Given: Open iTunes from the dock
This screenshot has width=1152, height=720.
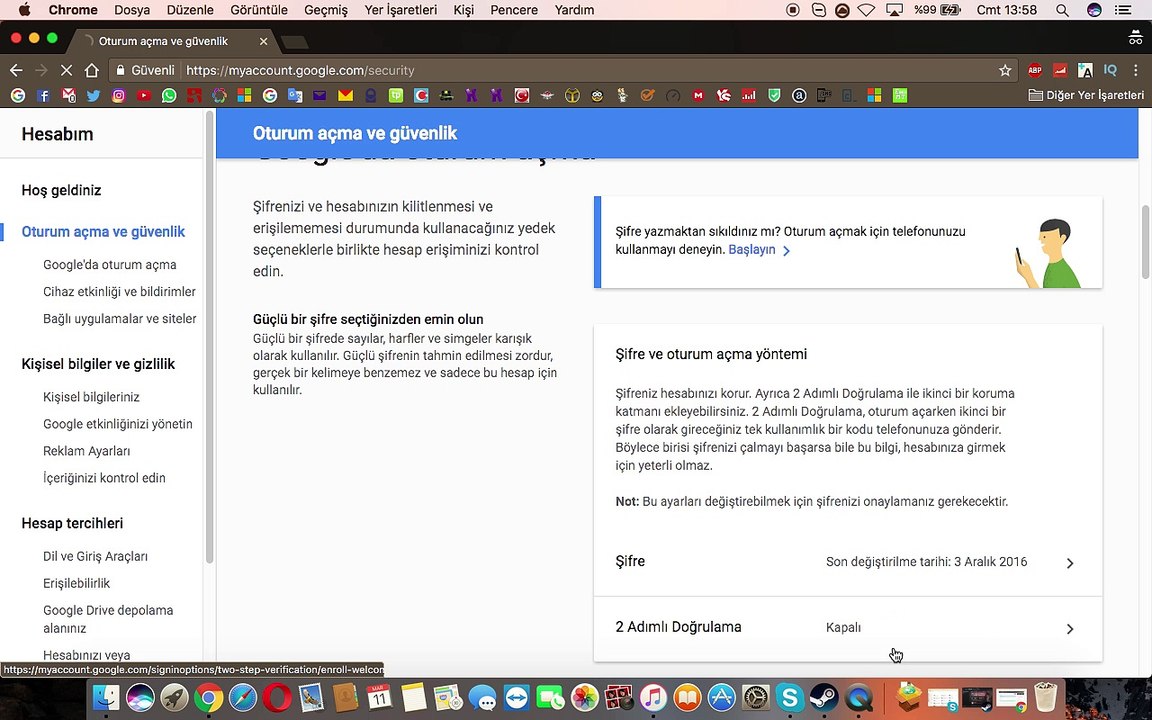Looking at the screenshot, I should click(653, 697).
